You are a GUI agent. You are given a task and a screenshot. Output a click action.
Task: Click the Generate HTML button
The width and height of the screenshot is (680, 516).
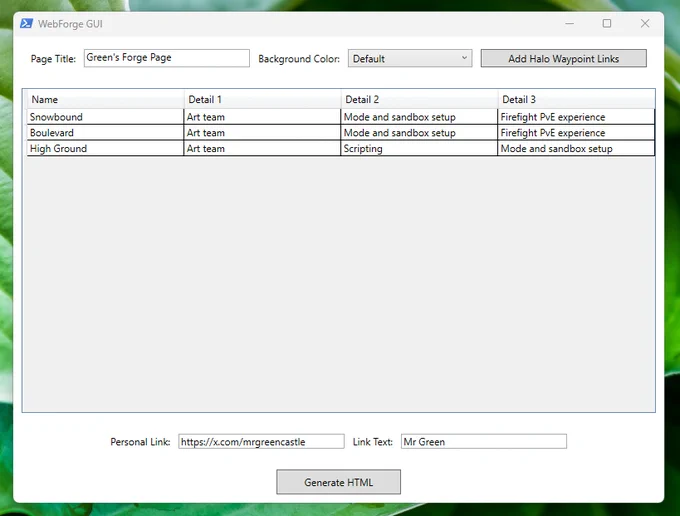[338, 482]
